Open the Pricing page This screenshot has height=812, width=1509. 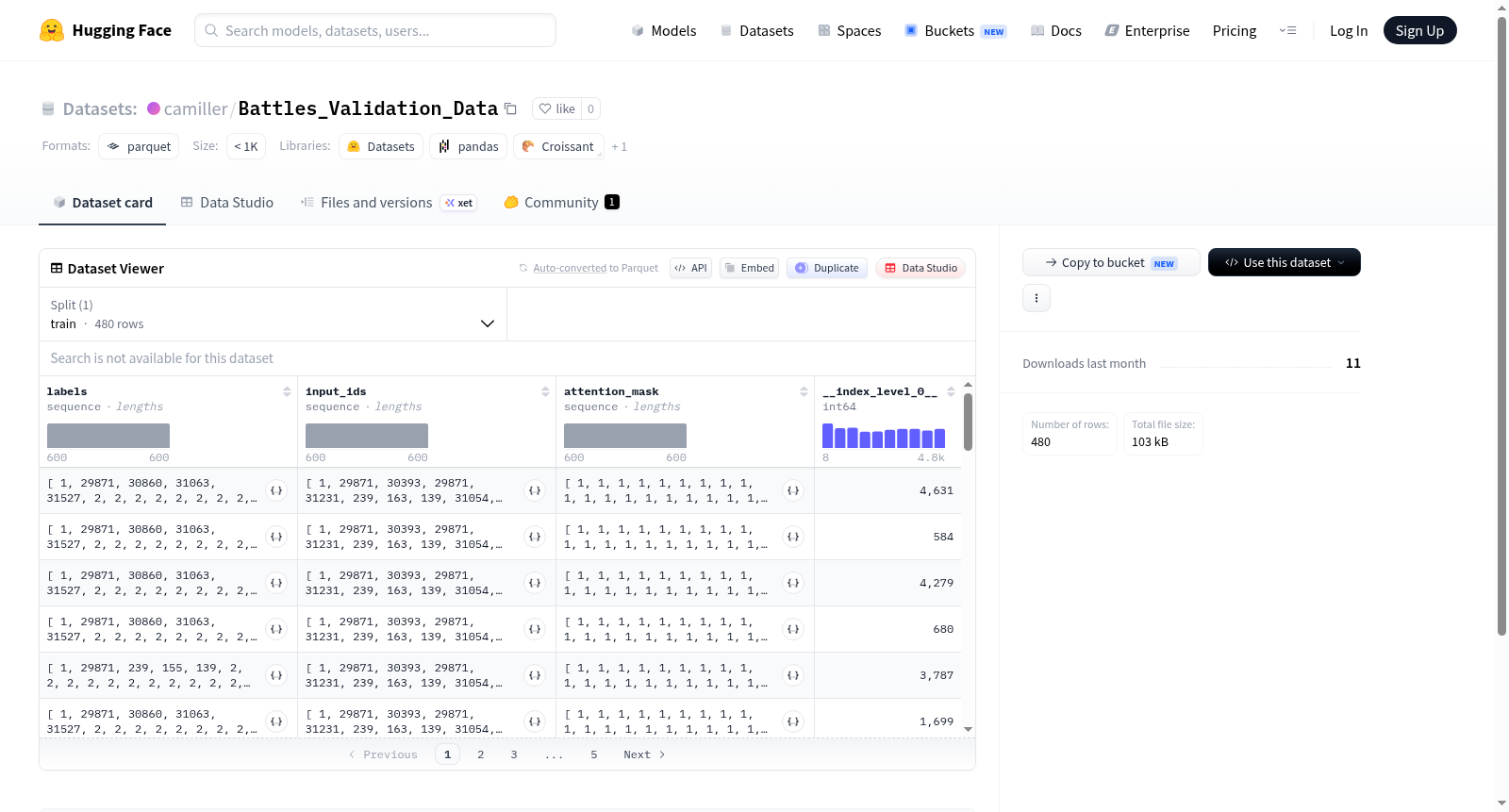tap(1235, 30)
